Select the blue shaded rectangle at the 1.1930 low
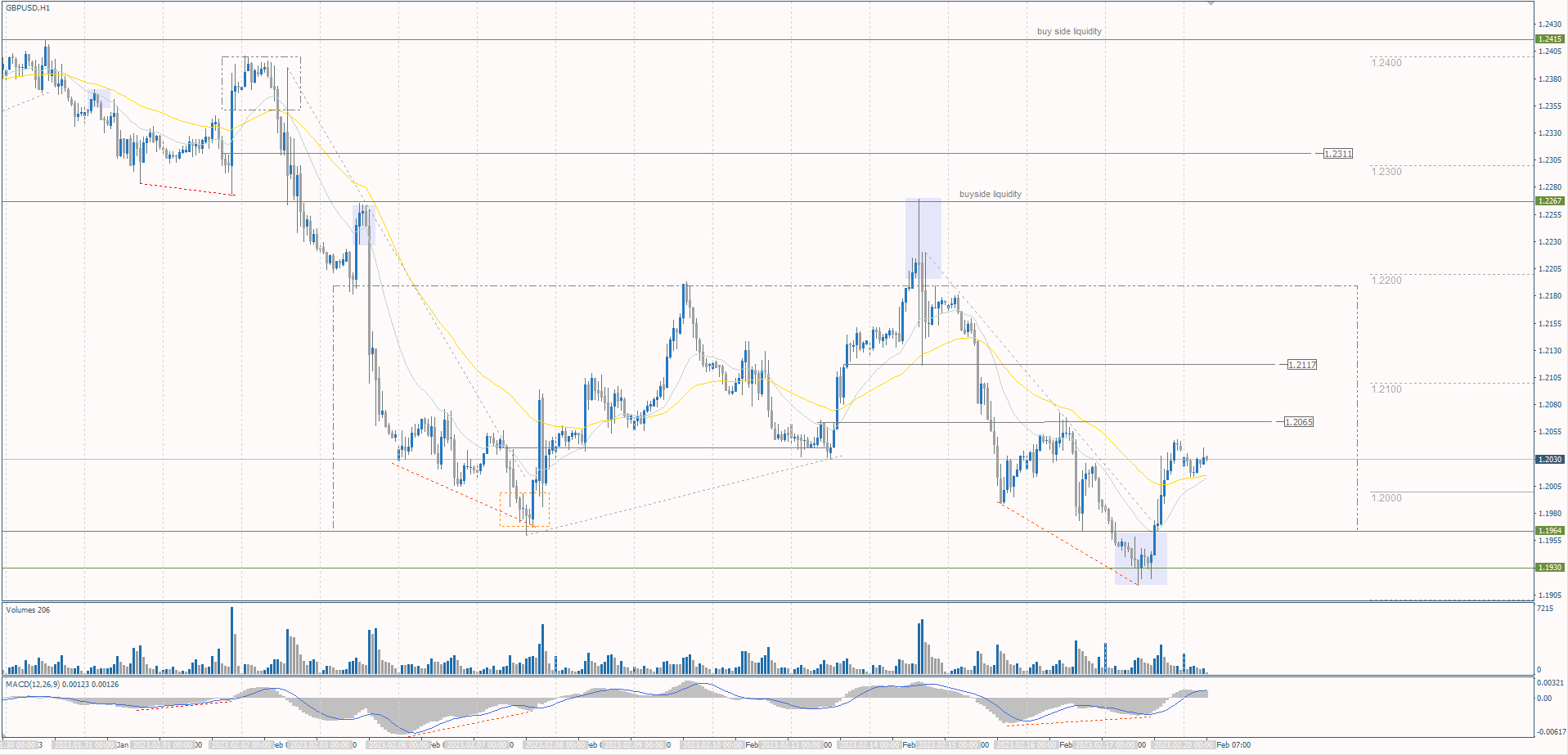 (x=1141, y=558)
